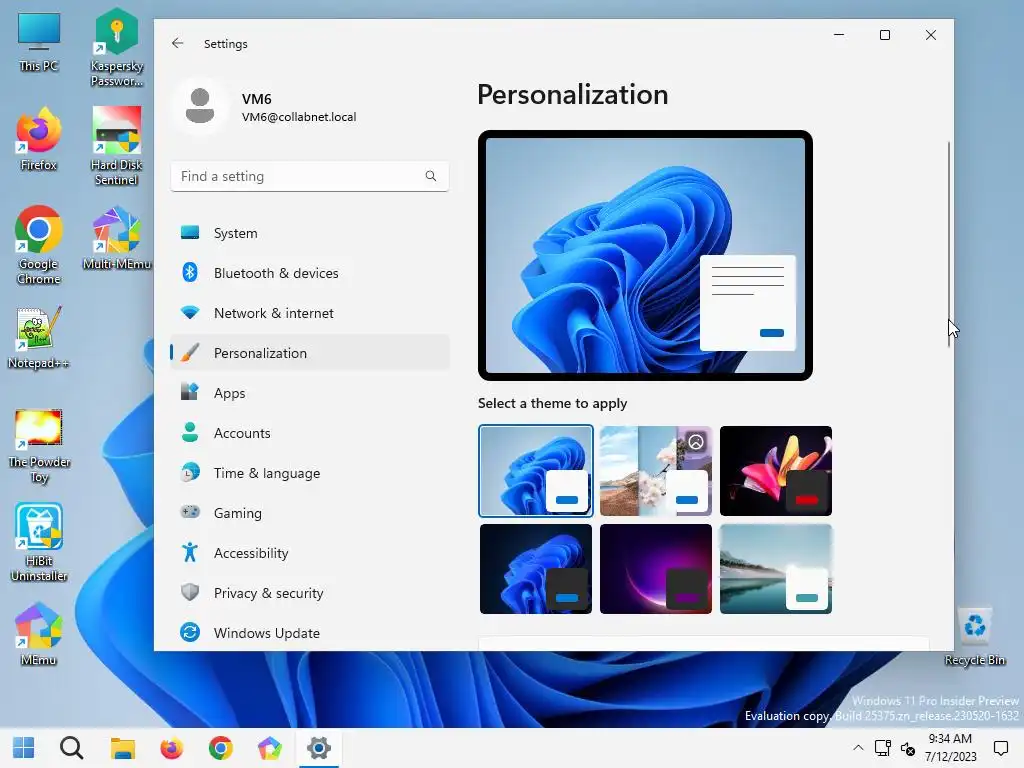The image size is (1024, 768).
Task: Open Network & internet settings
Action: (x=310, y=313)
